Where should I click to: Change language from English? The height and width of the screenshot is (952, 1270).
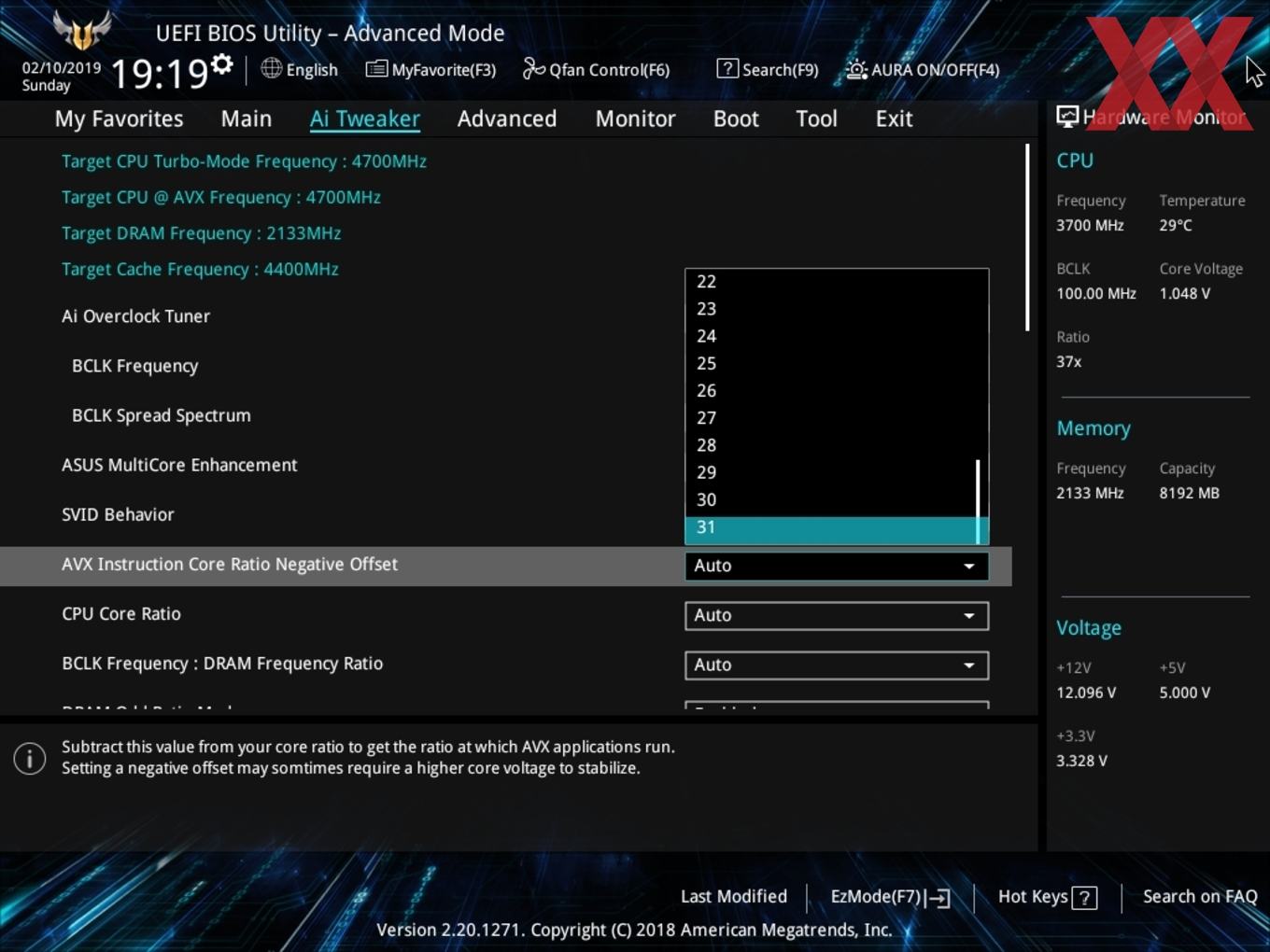[300, 69]
